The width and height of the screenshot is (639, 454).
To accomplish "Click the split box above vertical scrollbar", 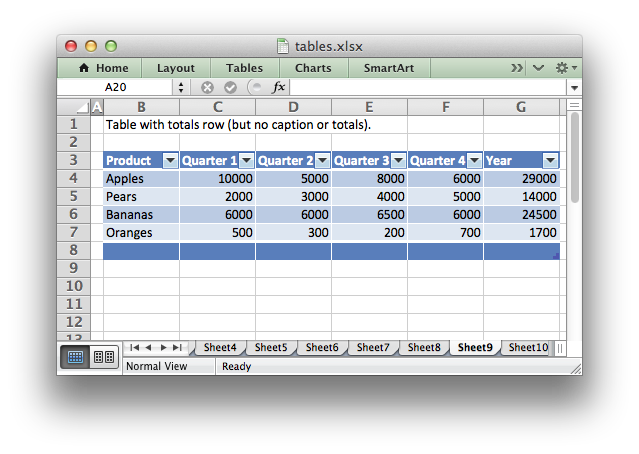I will click(x=575, y=106).
